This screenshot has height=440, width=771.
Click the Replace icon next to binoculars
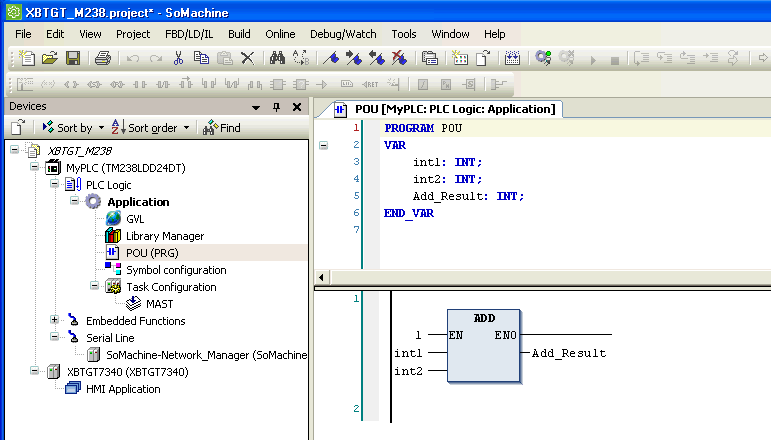[x=300, y=58]
